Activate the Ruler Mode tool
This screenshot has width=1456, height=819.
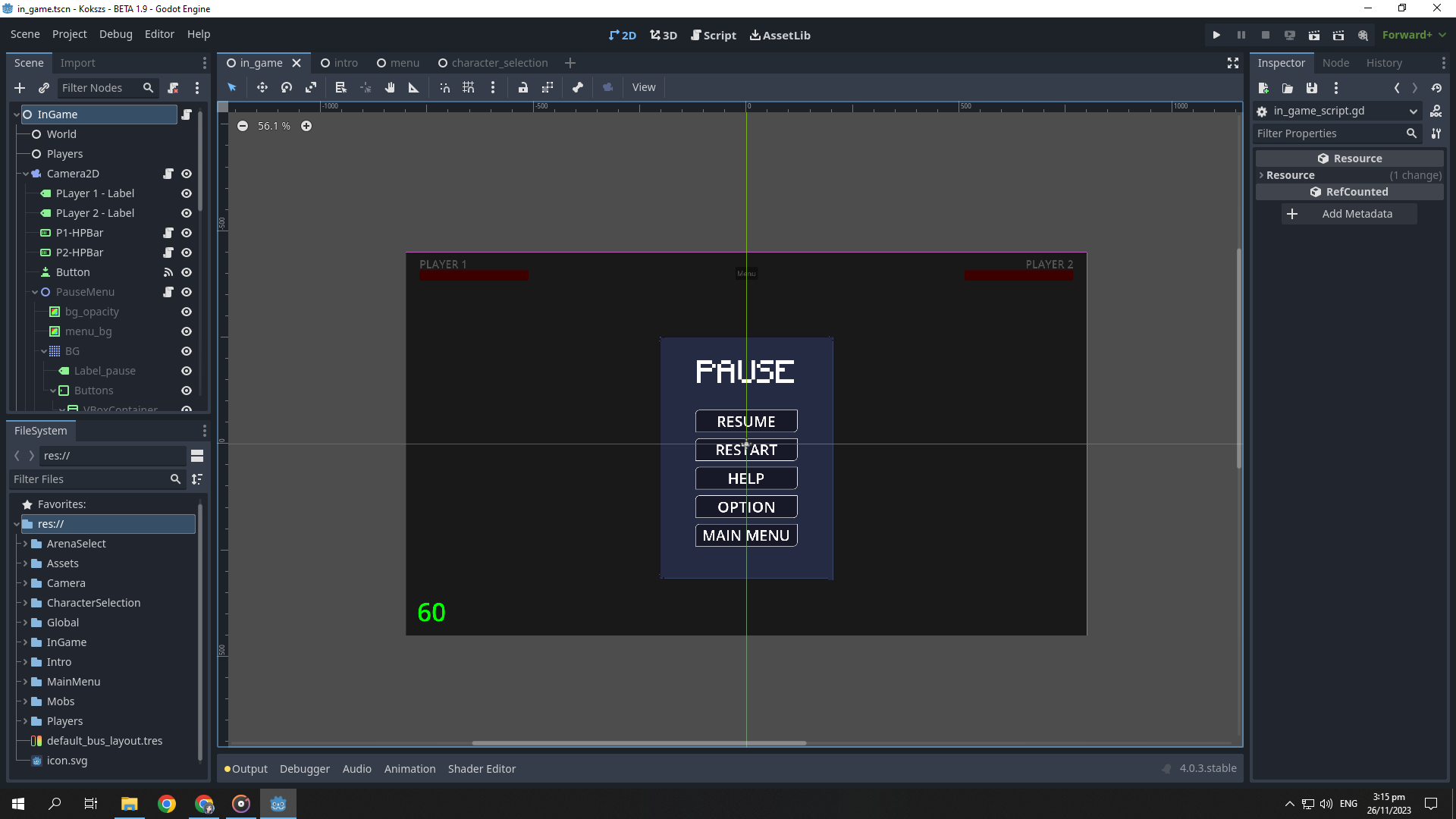point(414,87)
